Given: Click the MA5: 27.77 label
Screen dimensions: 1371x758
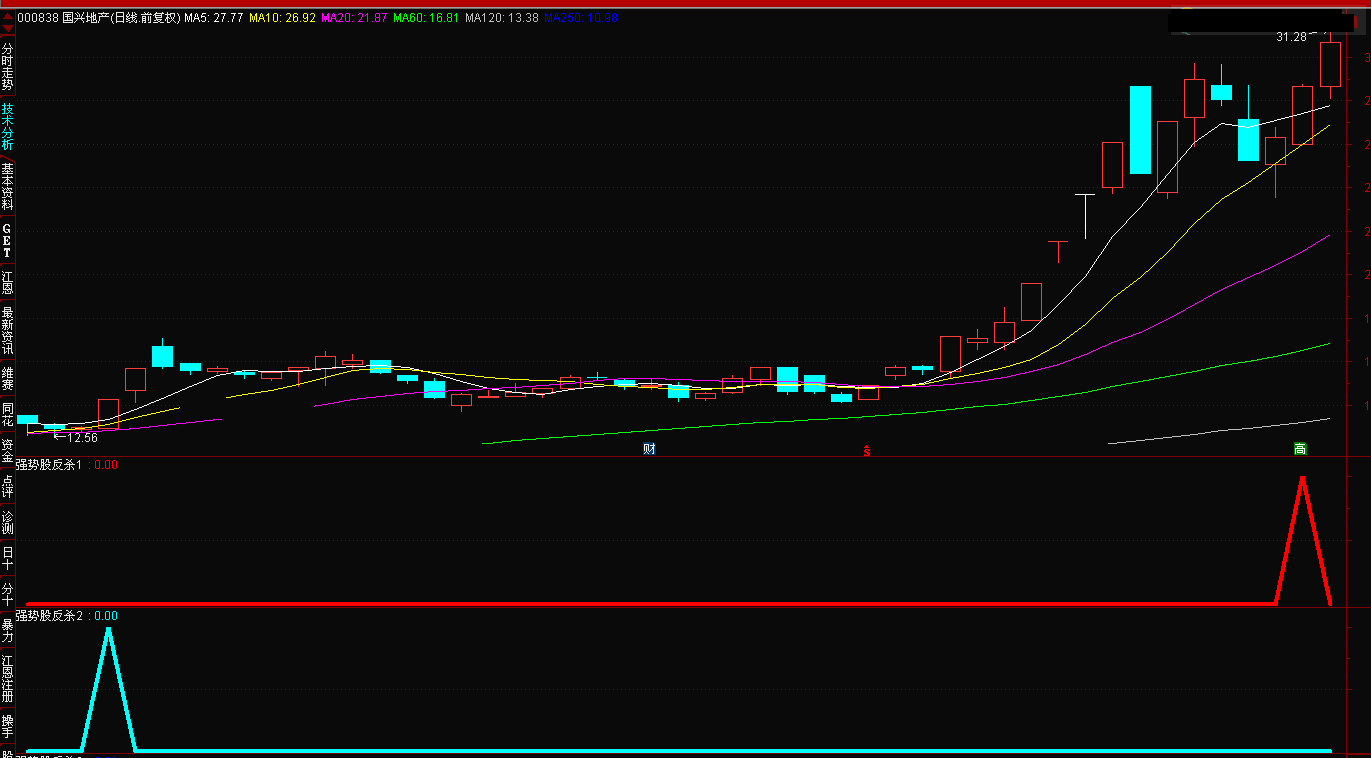Looking at the screenshot, I should pyautogui.click(x=214, y=18).
